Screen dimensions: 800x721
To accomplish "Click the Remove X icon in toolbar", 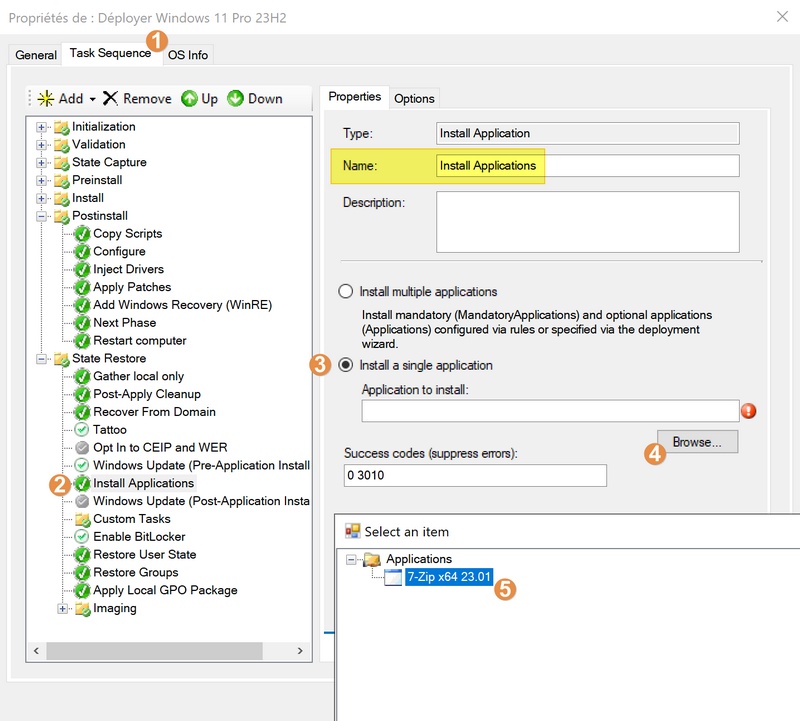I will click(x=111, y=98).
